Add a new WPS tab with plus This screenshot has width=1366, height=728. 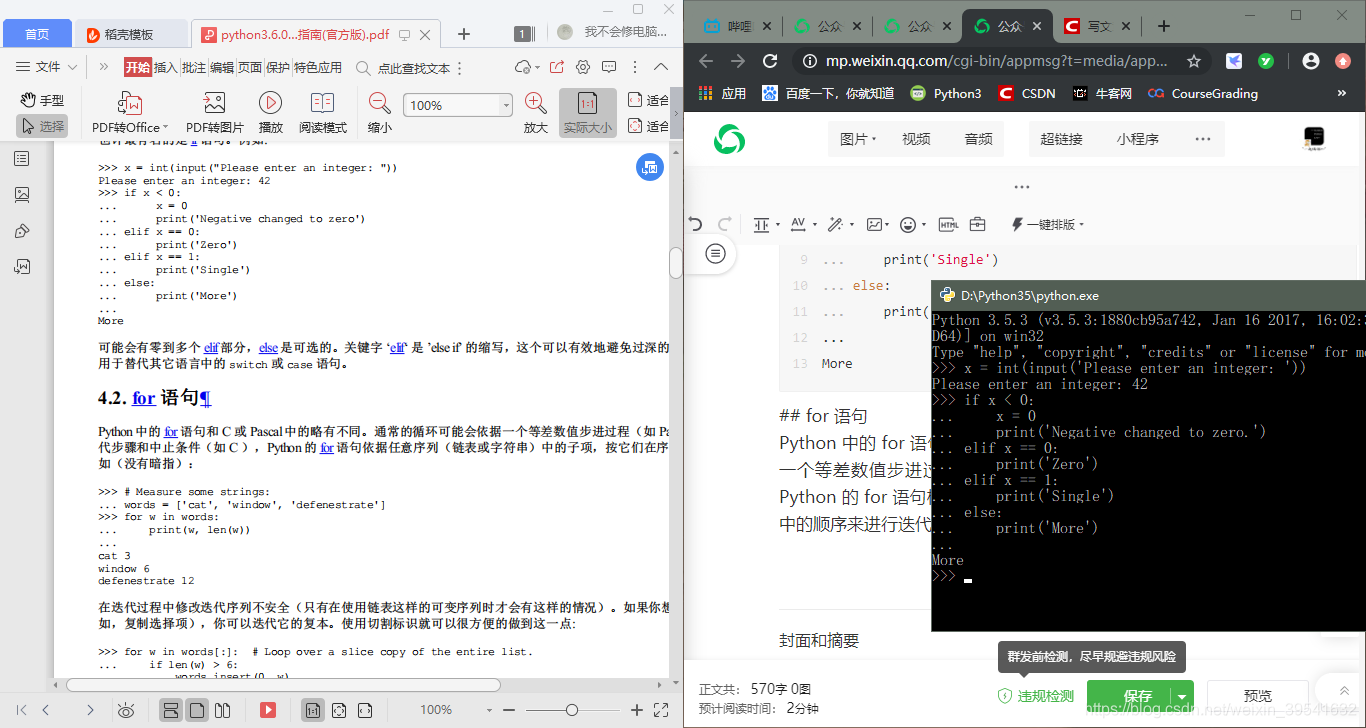click(464, 34)
